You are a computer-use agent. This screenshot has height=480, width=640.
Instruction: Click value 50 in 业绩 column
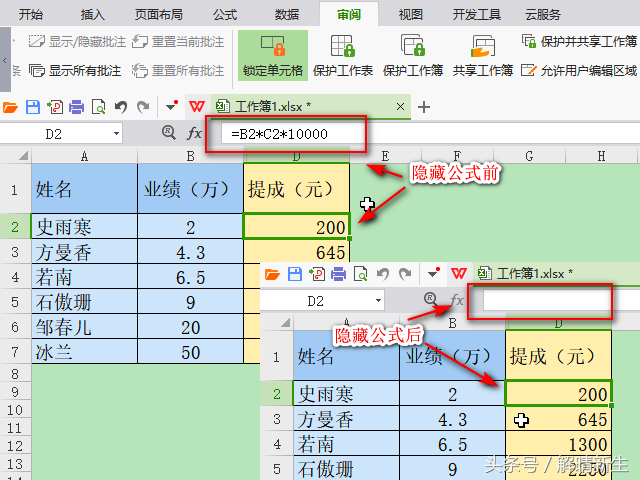tap(191, 352)
